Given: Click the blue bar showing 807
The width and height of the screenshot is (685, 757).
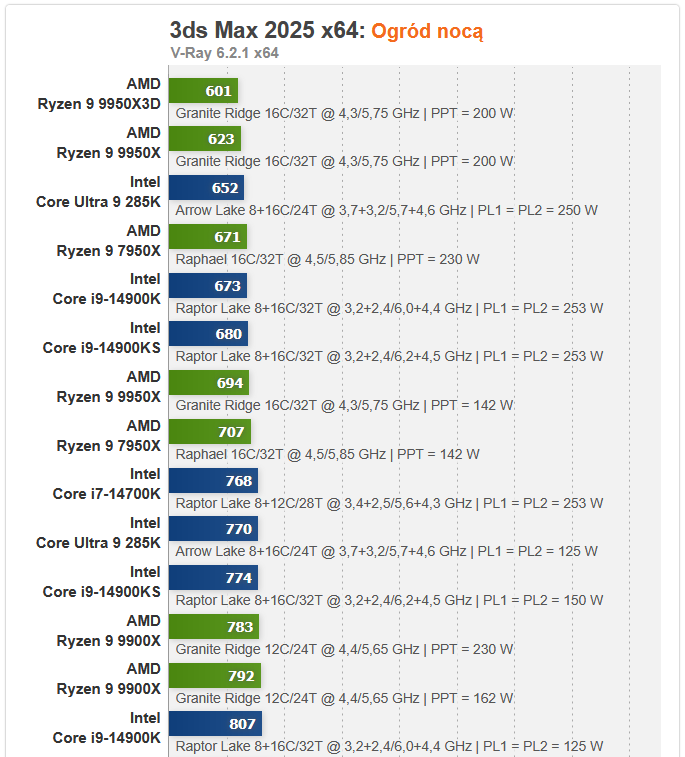Looking at the screenshot, I should [216, 724].
